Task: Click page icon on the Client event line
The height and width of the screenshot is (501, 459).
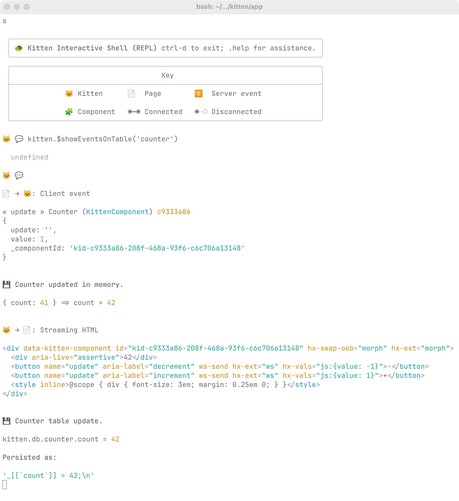Action: [x=6, y=194]
